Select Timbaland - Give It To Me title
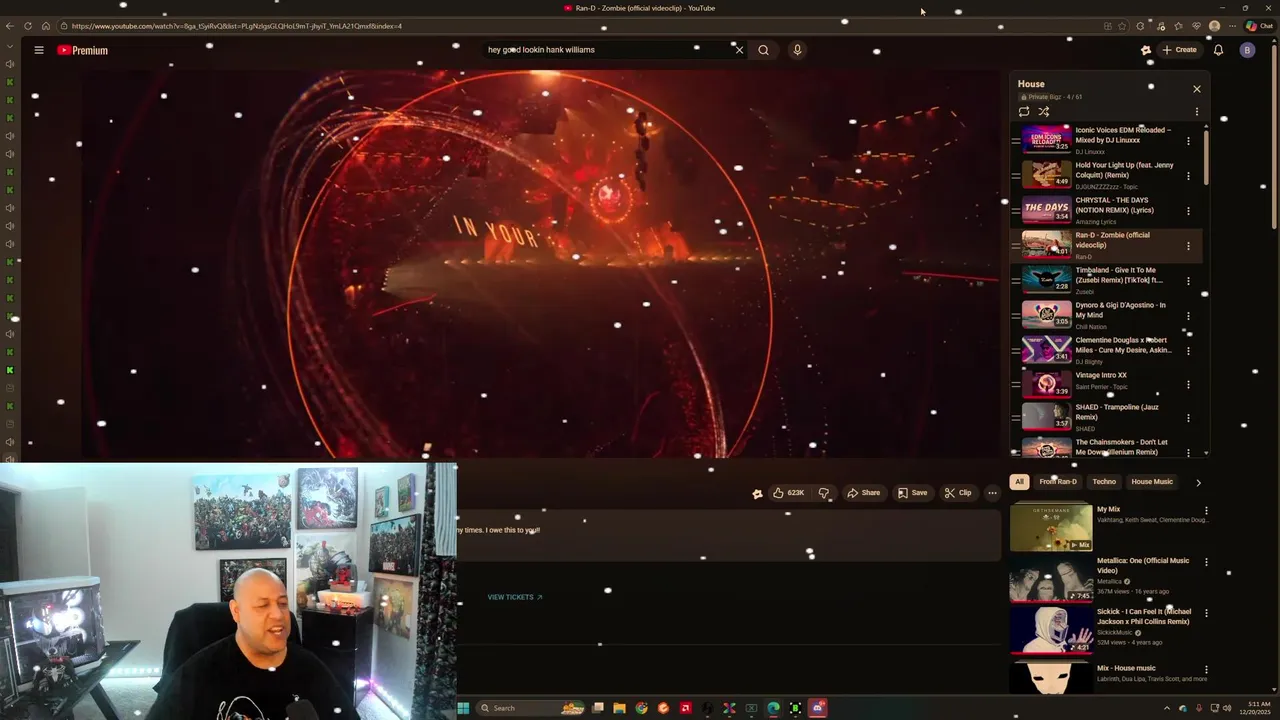 (1119, 275)
